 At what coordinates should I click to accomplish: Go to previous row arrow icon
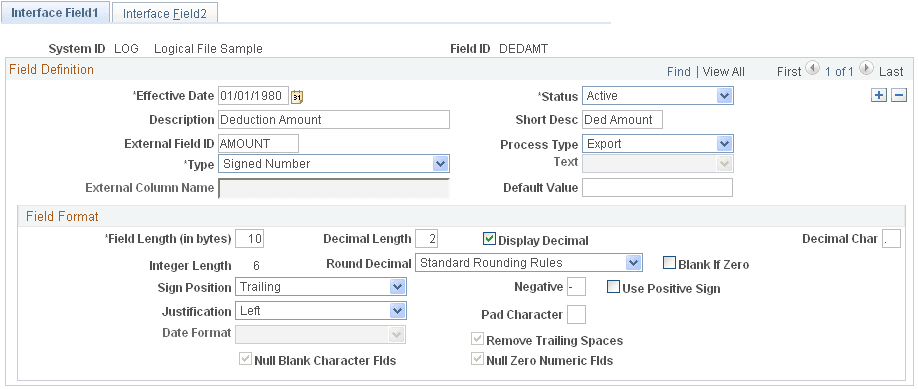click(x=813, y=68)
